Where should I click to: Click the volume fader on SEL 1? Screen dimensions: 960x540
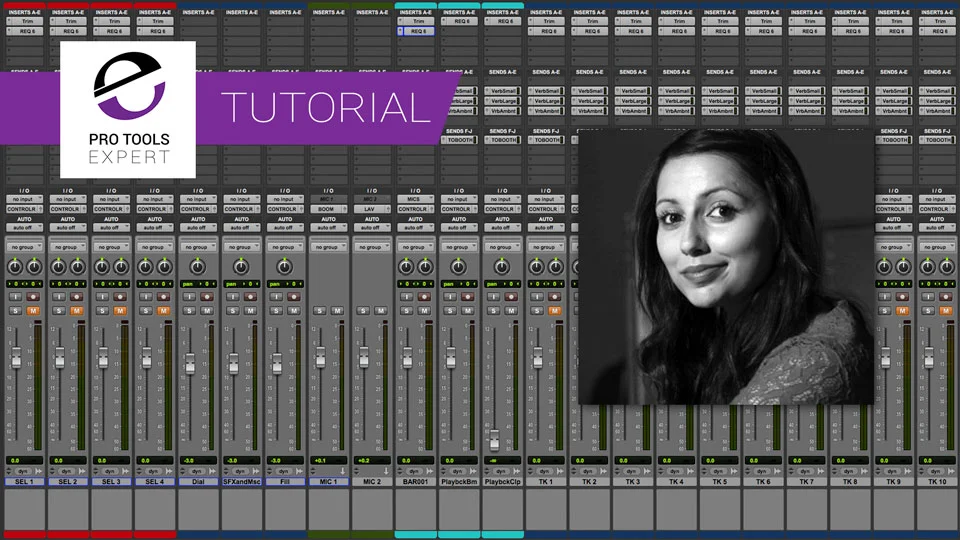[x=16, y=358]
